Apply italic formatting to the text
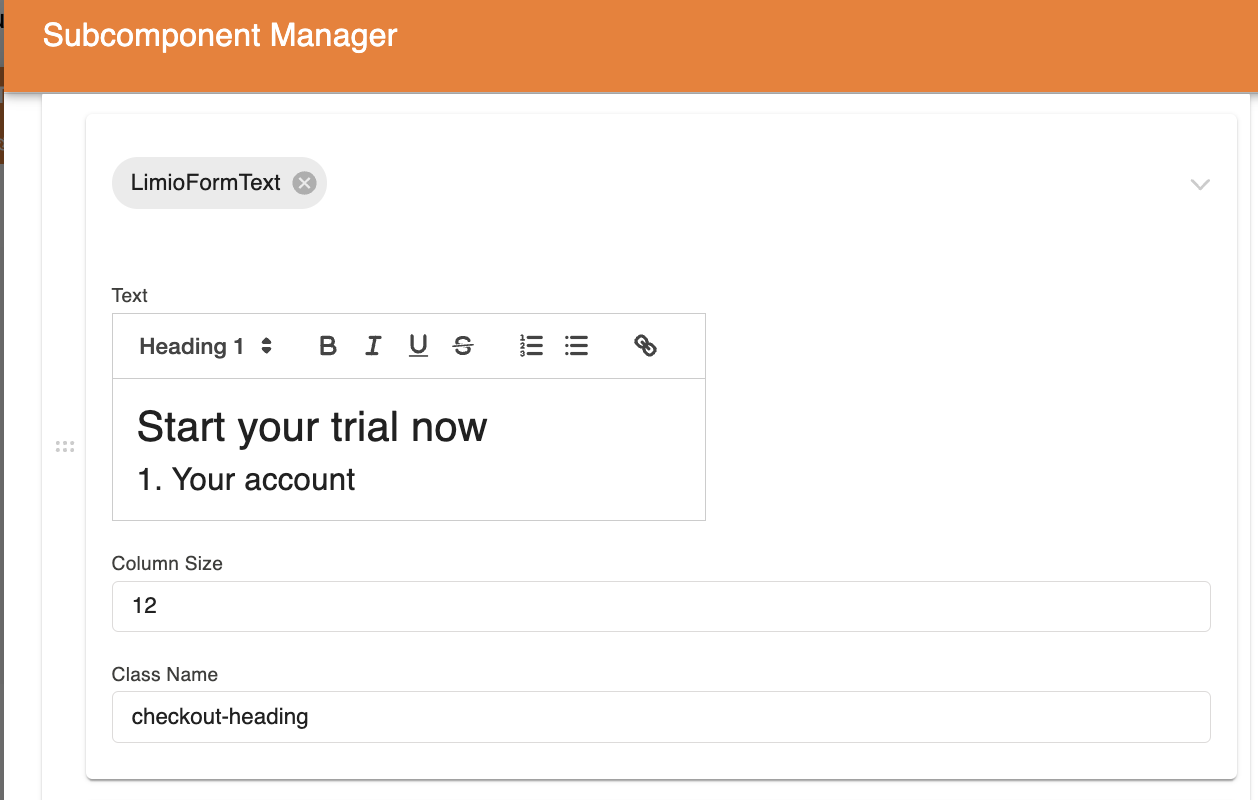Viewport: 1258px width, 800px height. tap(373, 345)
